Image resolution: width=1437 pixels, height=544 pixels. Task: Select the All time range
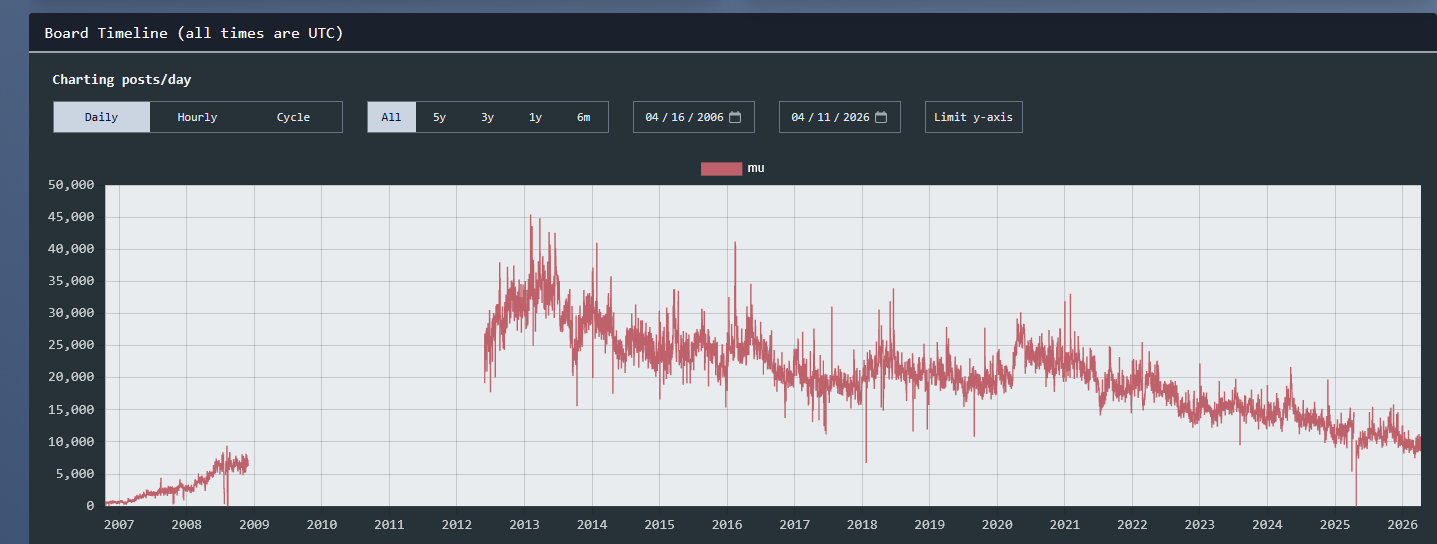(x=391, y=117)
